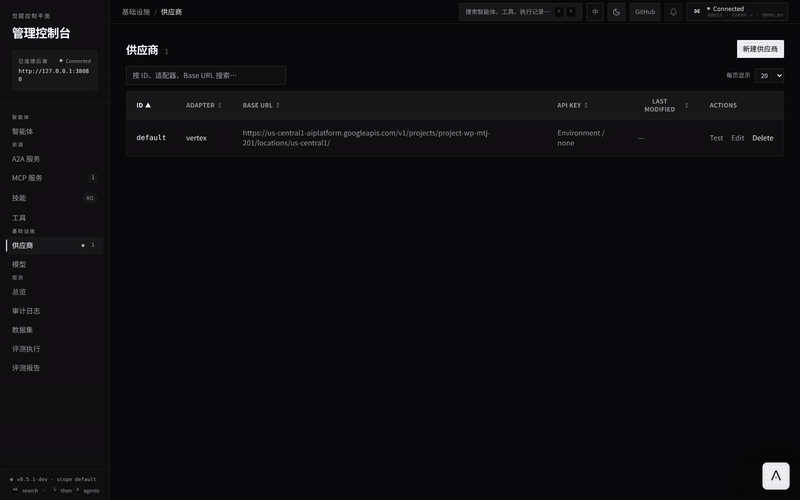The height and width of the screenshot is (500, 800).
Task: Open the 评测报告 page
Action: (x=26, y=367)
